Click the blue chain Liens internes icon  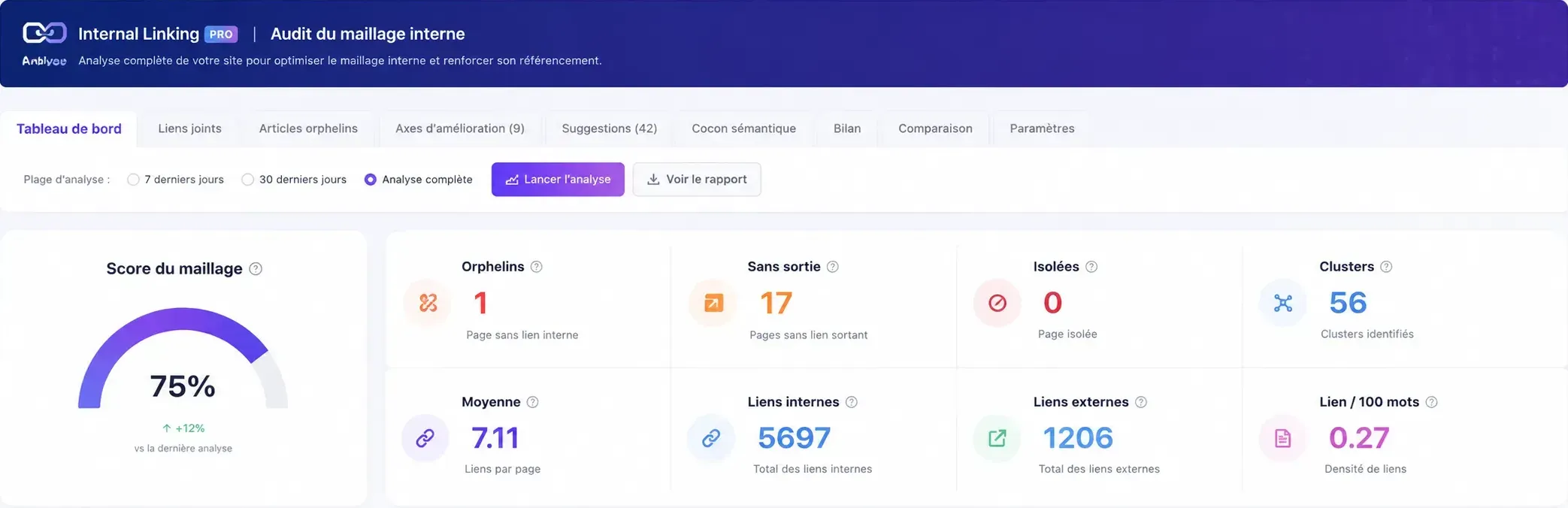click(x=711, y=438)
